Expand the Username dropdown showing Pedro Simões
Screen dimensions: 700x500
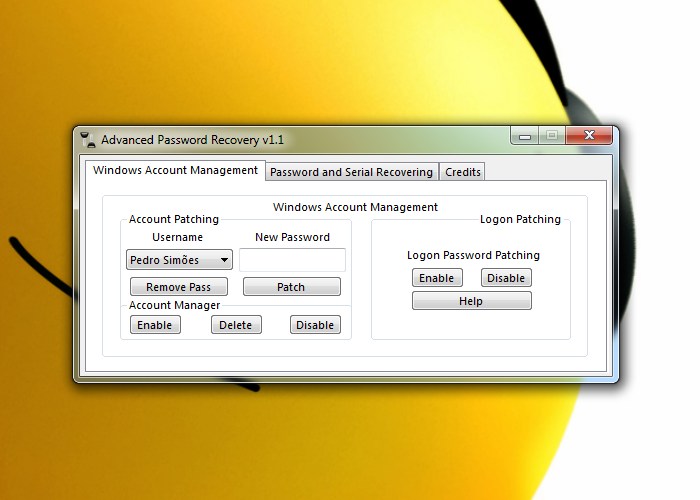[x=179, y=260]
